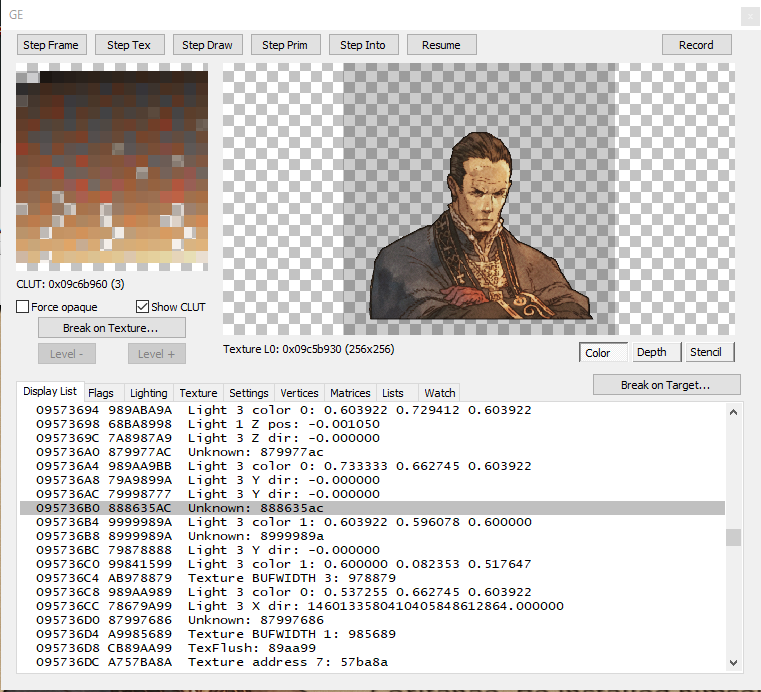This screenshot has height=692, width=761.
Task: Click the Step Tex button
Action: coord(130,45)
